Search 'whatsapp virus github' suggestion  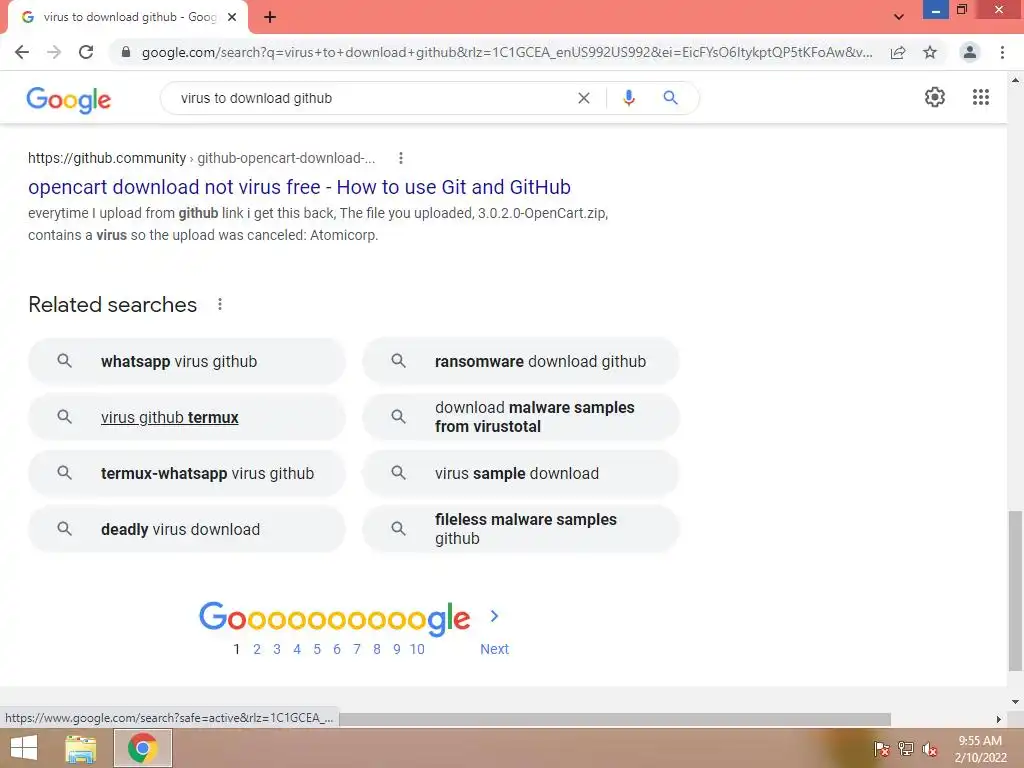pos(187,361)
